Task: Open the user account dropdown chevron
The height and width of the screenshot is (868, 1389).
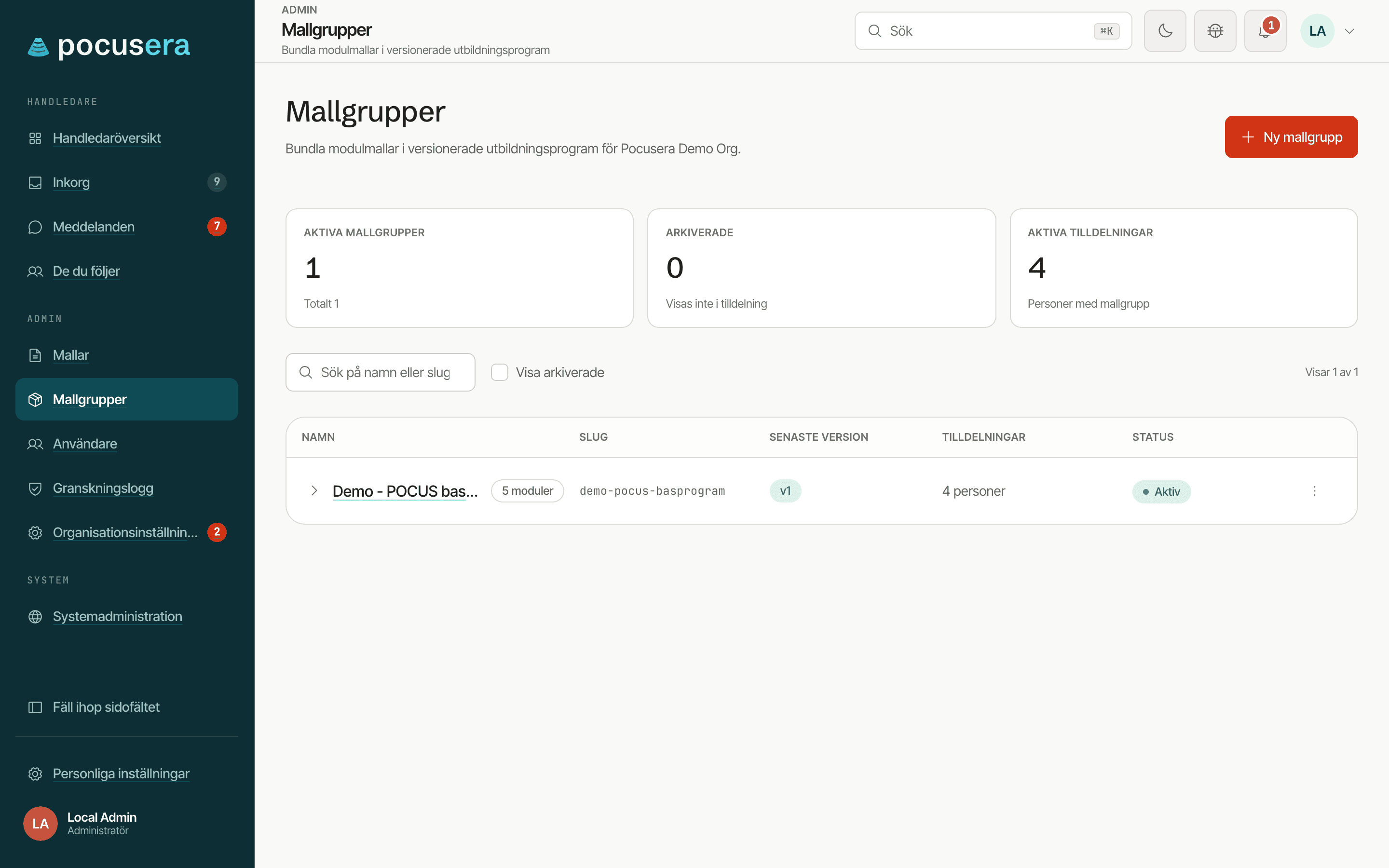Action: click(1349, 31)
